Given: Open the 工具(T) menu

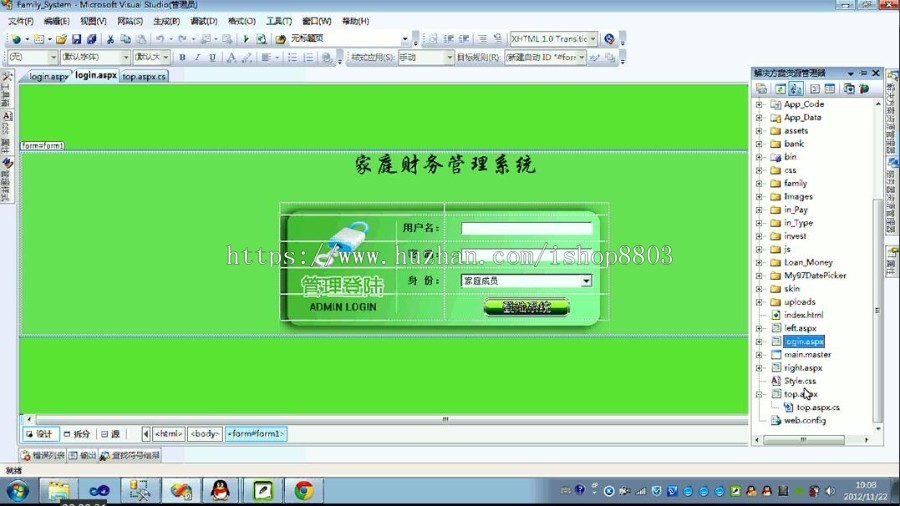Looking at the screenshot, I should point(279,21).
